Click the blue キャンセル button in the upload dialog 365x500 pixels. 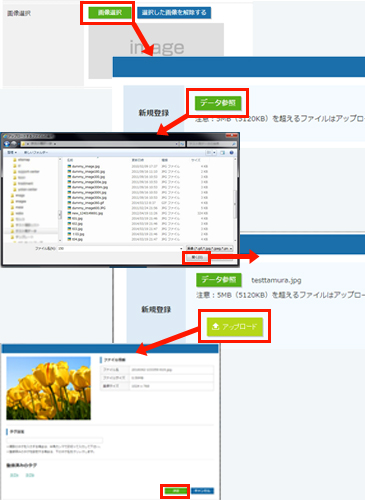(202, 491)
